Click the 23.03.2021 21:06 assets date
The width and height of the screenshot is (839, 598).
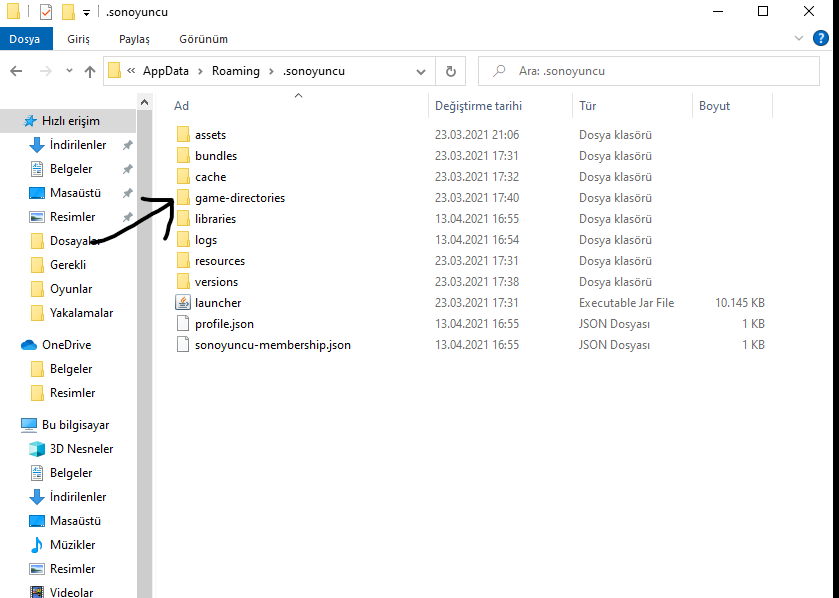477,135
